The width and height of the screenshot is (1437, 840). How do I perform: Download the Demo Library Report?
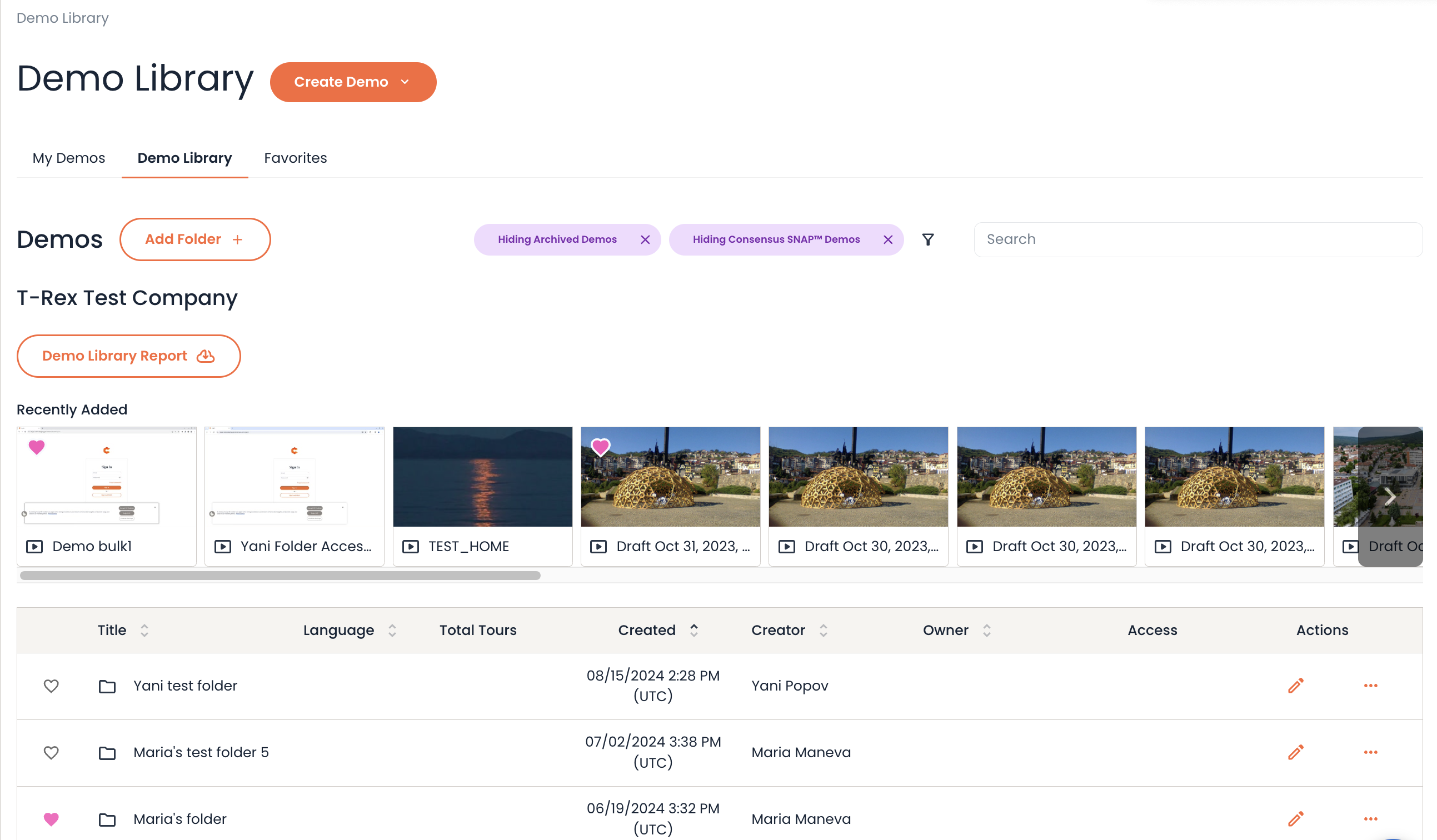128,355
